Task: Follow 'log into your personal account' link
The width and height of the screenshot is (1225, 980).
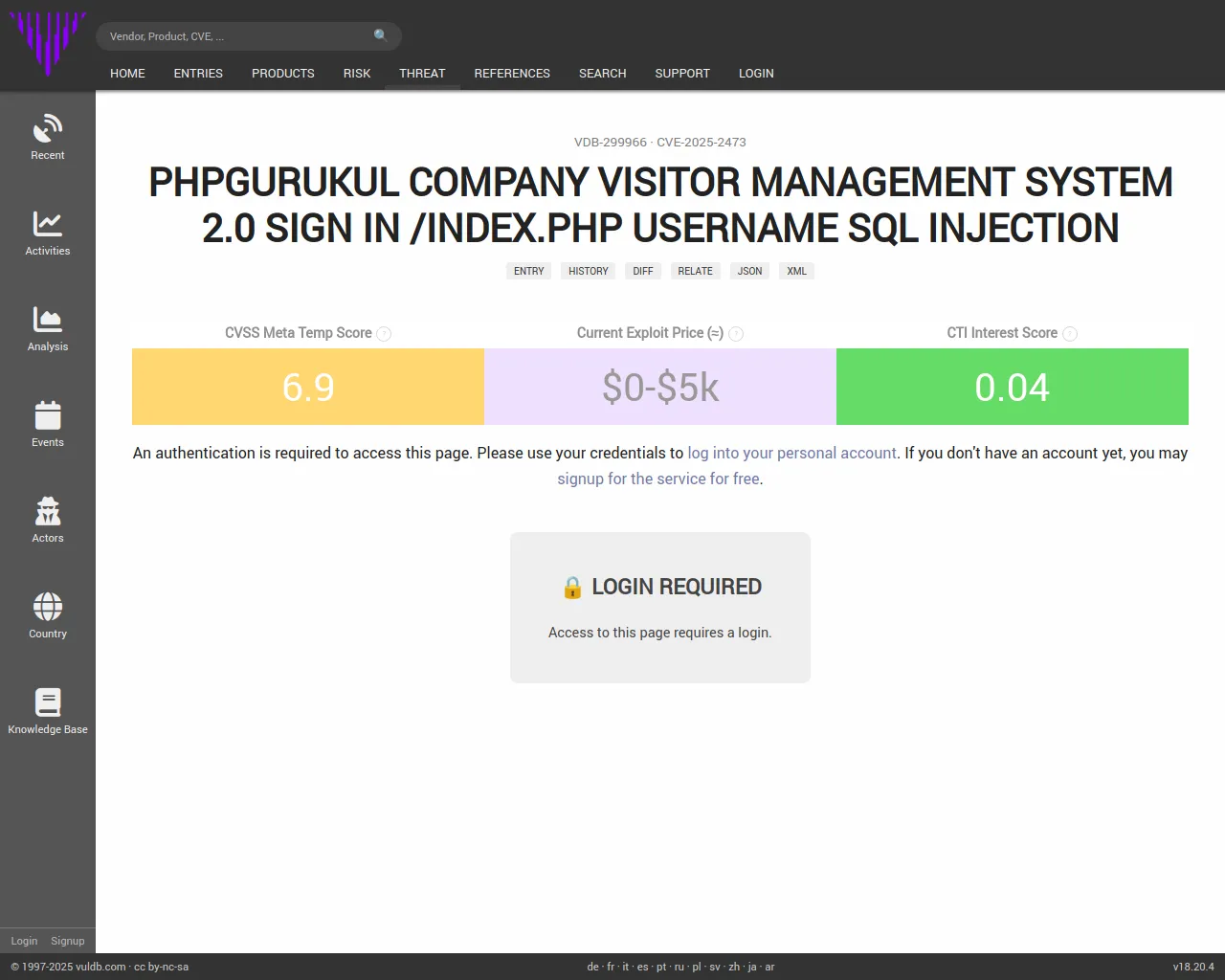Action: tap(792, 453)
